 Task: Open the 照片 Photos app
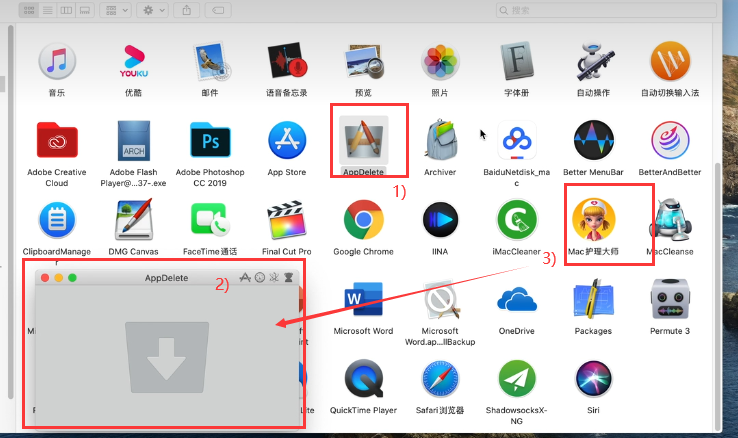click(x=440, y=62)
